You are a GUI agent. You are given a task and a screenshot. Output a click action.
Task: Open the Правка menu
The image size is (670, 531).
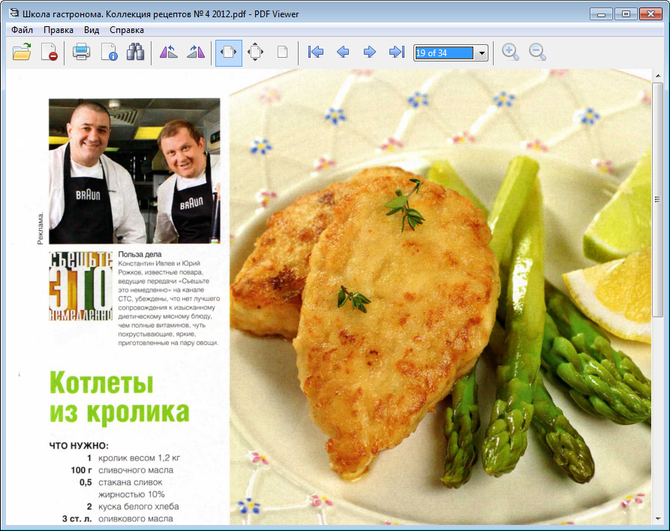[58, 30]
